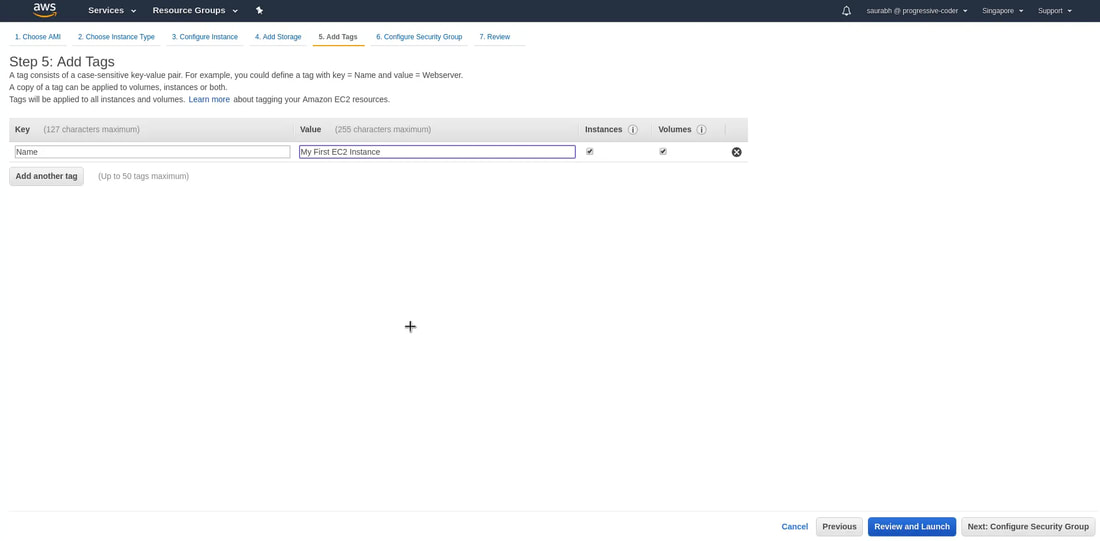Click the info icon next to Instances
This screenshot has height=541, width=1100.
pyautogui.click(x=633, y=130)
